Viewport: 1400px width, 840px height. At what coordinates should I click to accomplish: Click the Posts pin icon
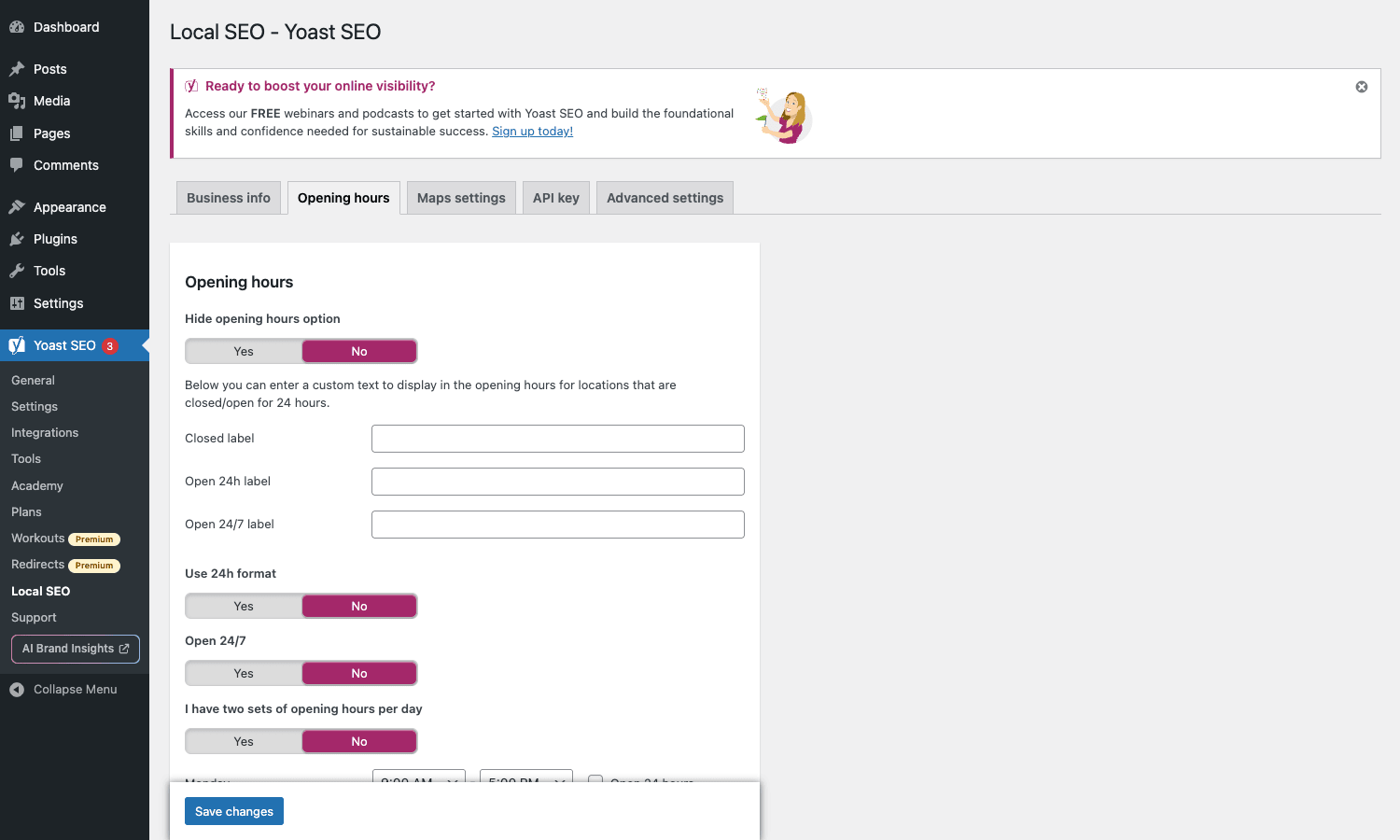[17, 69]
